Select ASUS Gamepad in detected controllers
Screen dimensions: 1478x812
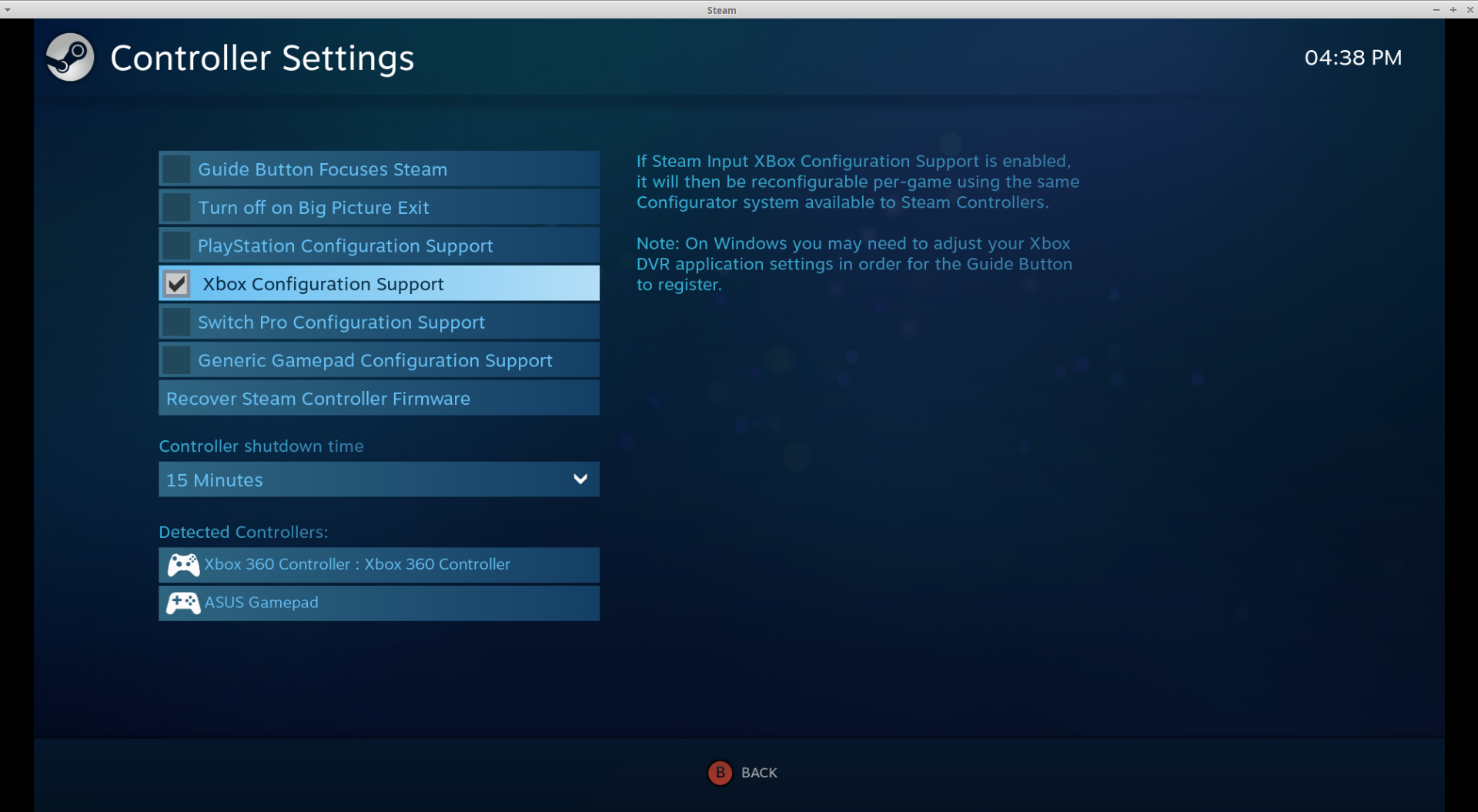tap(379, 603)
